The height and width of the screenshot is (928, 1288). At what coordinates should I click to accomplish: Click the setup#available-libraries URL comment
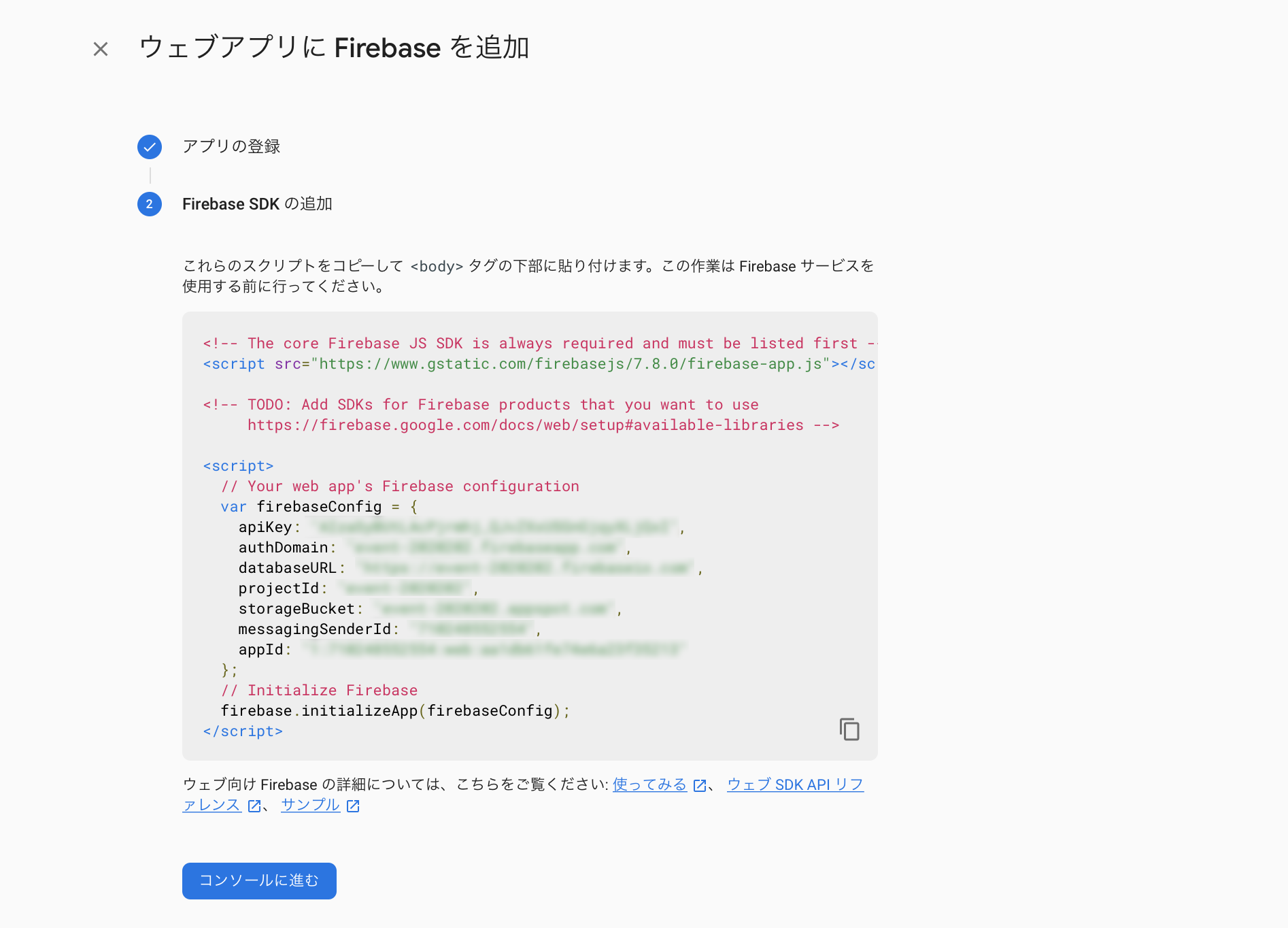point(543,425)
